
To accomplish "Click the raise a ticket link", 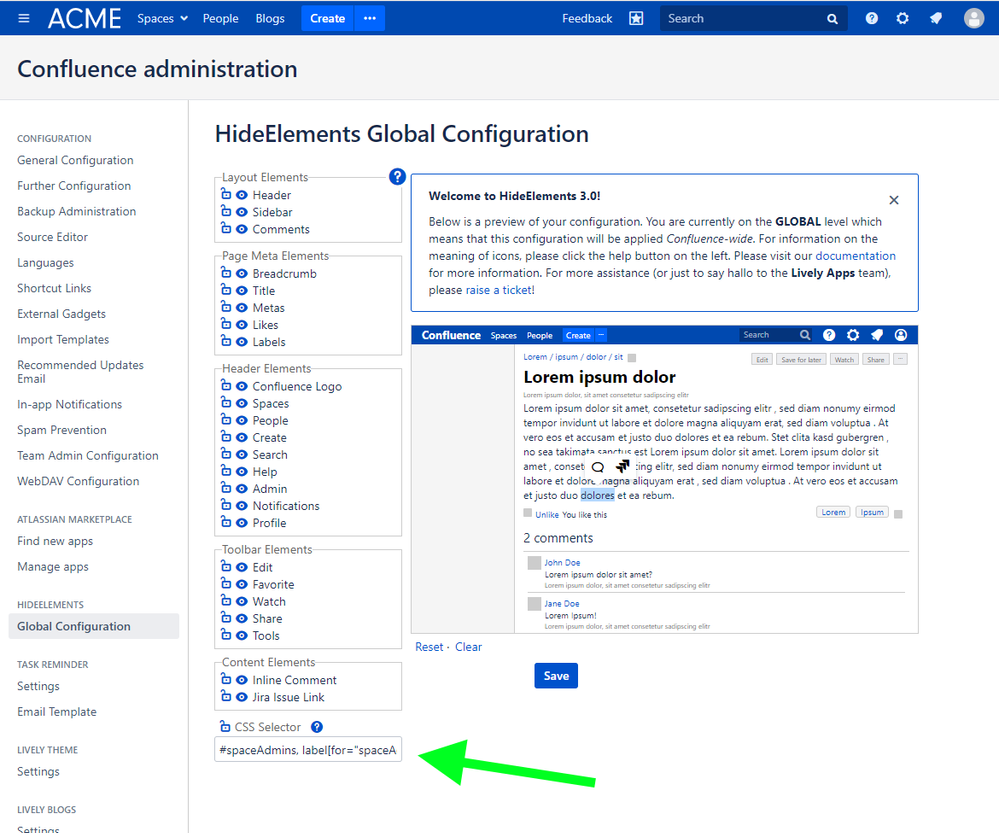I will point(499,290).
